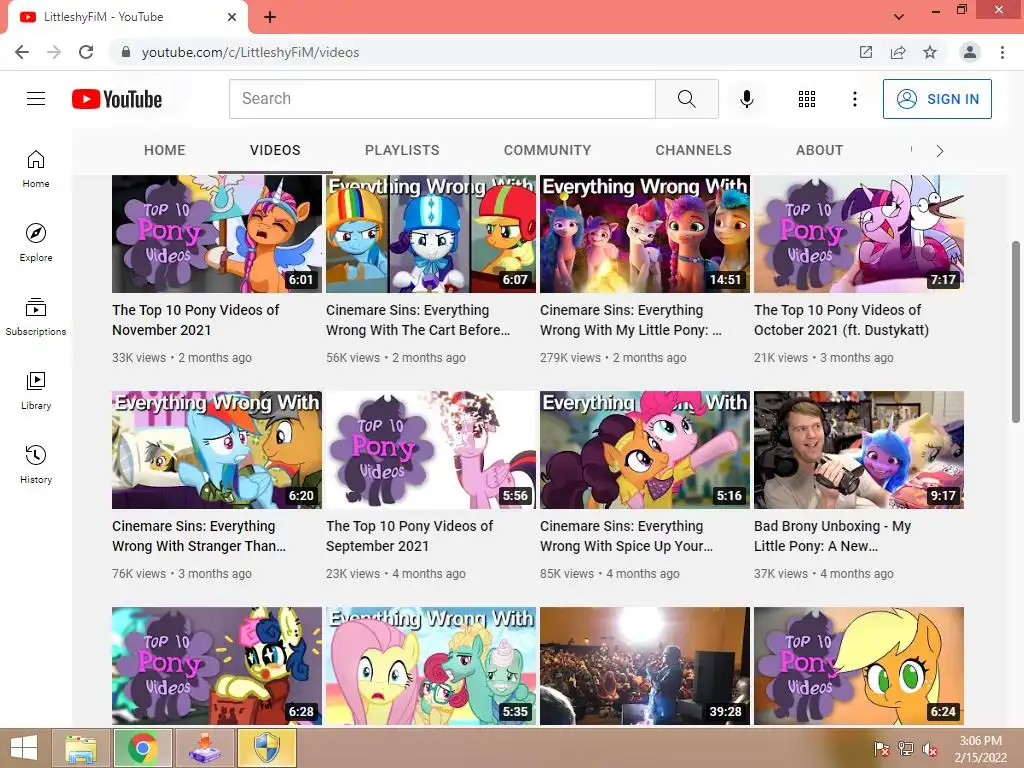Open Everything Wrong With Stranger Than title
The height and width of the screenshot is (768, 1024).
[199, 536]
